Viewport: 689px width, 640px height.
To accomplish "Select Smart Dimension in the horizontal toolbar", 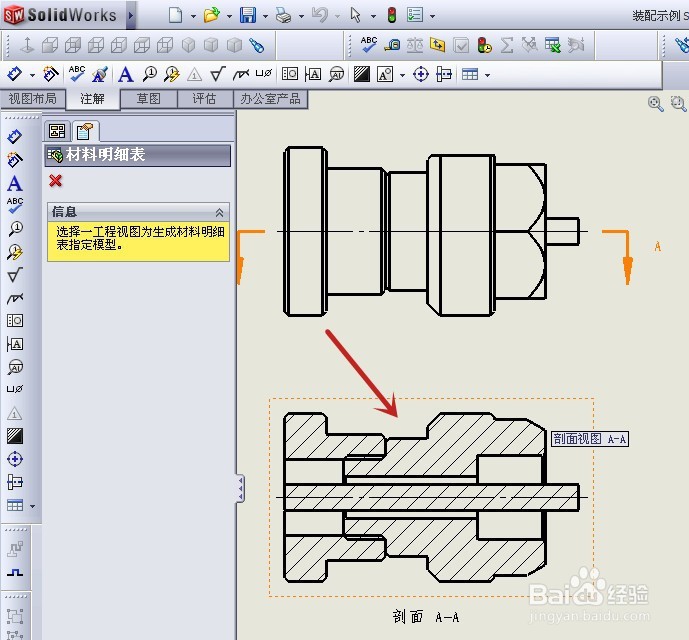I will (x=15, y=74).
